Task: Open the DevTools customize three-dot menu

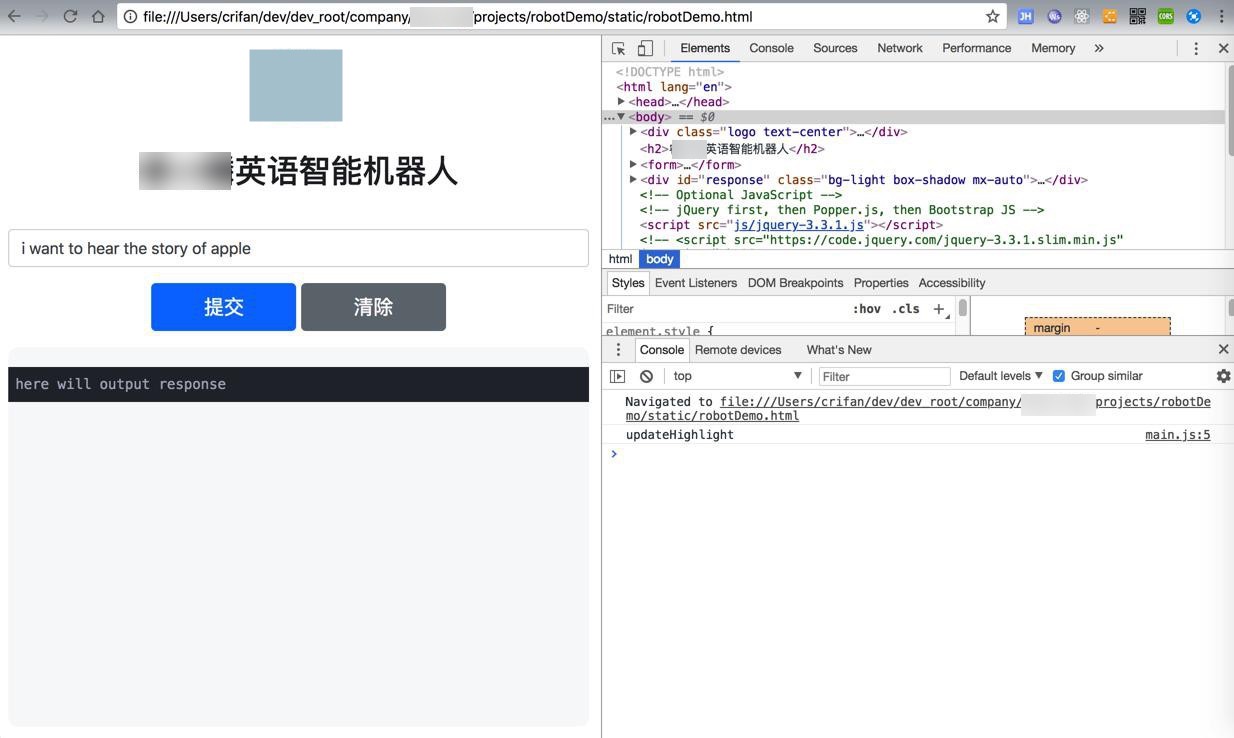Action: (1195, 48)
